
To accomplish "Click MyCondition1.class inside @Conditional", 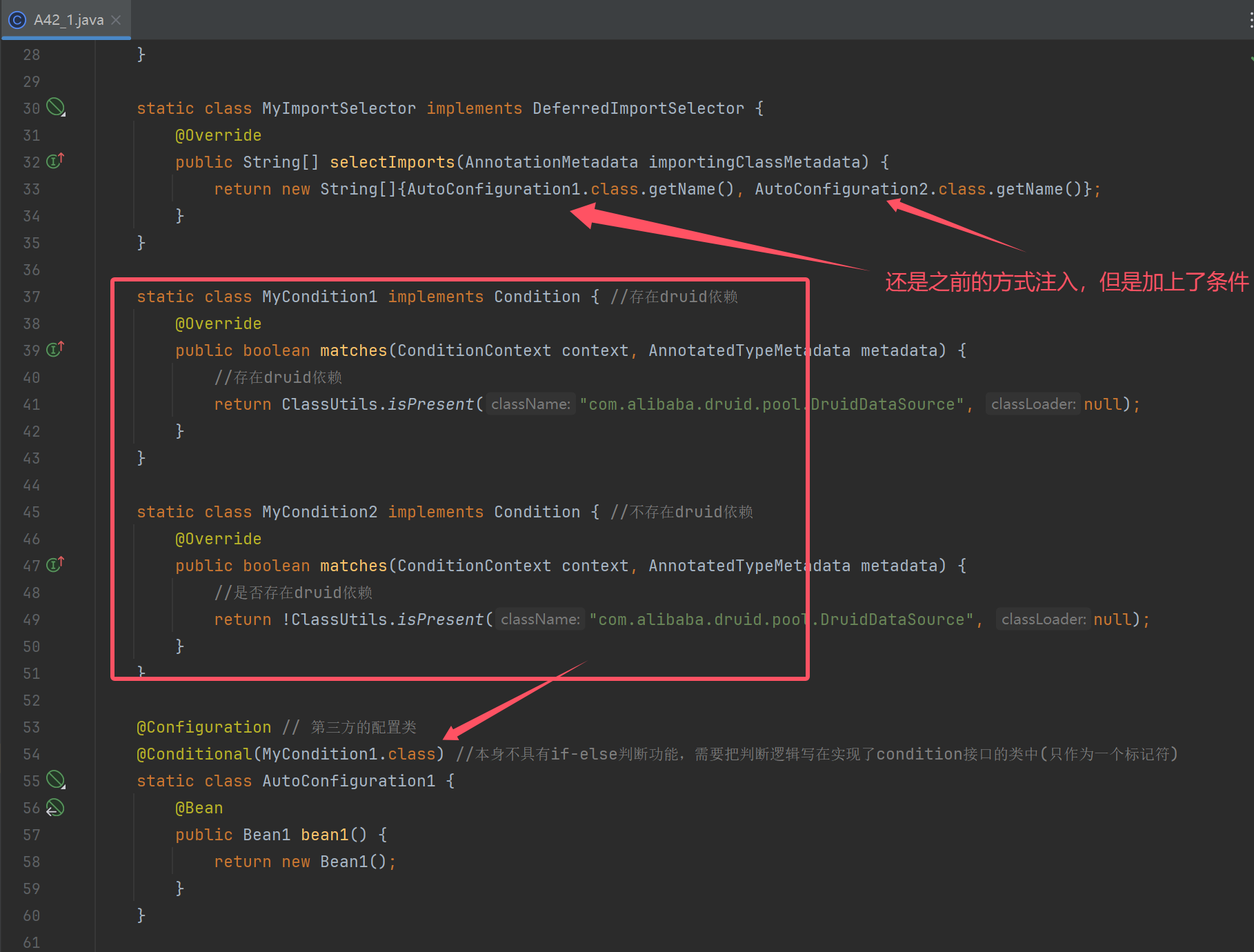I will coord(348,754).
